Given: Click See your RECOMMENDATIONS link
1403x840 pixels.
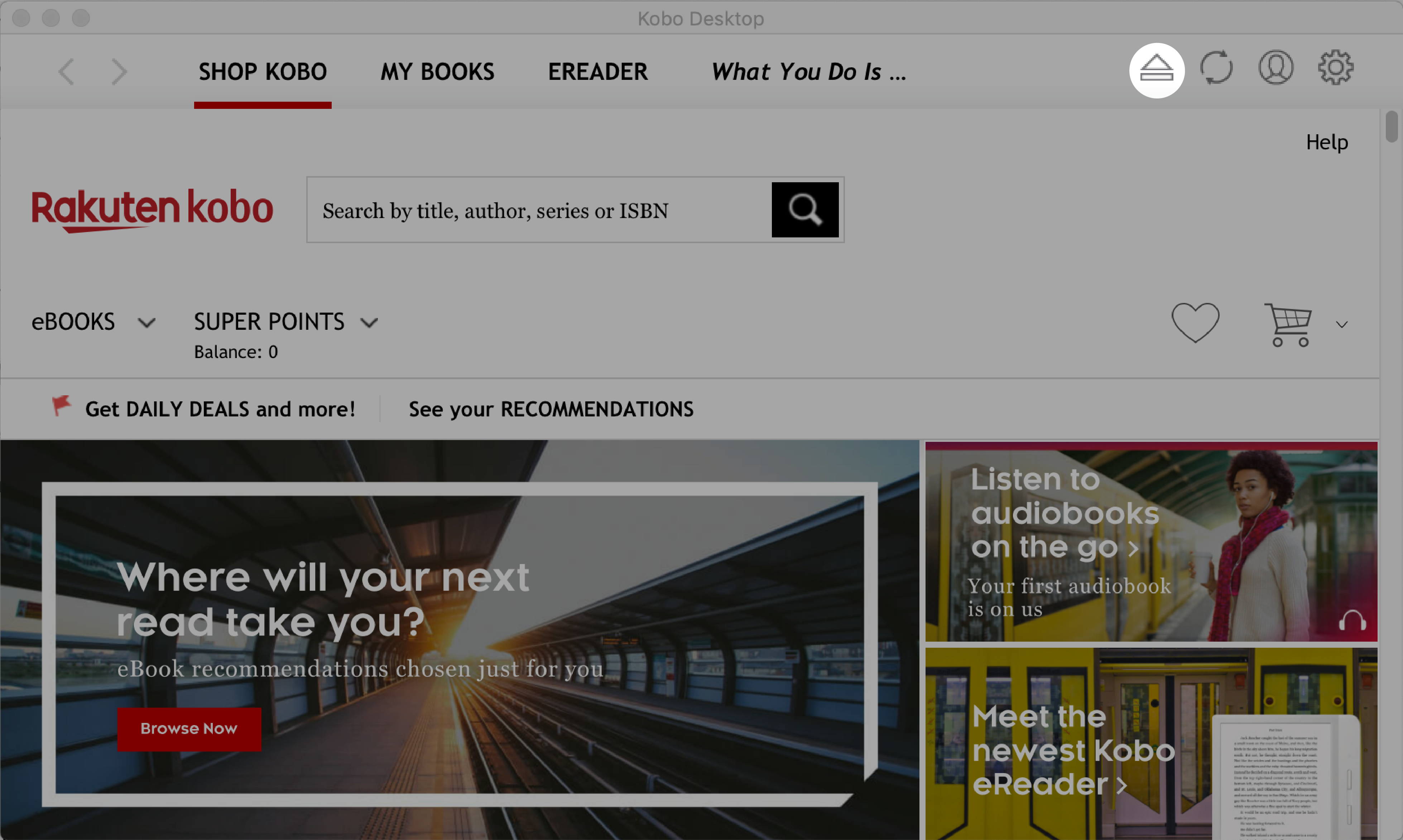Looking at the screenshot, I should point(551,408).
